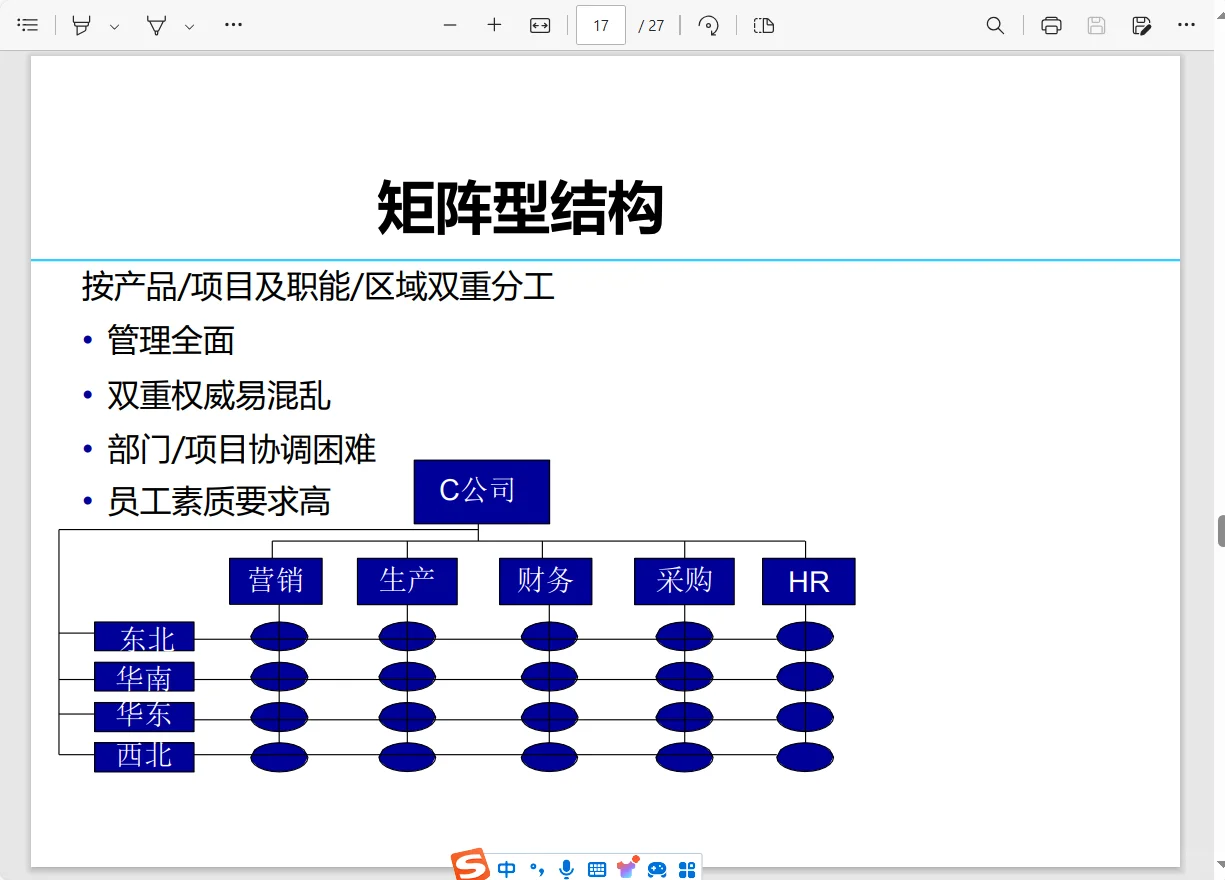The height and width of the screenshot is (880, 1225).
Task: Click the 采购 department box
Action: pyautogui.click(x=684, y=581)
